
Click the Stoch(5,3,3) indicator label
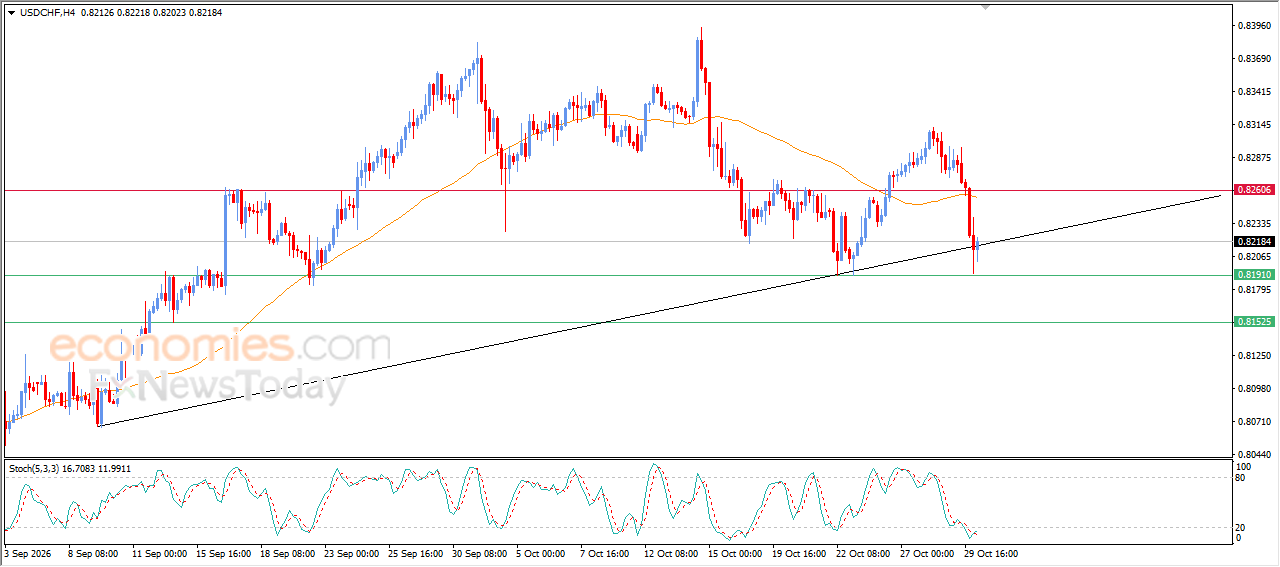coord(36,468)
